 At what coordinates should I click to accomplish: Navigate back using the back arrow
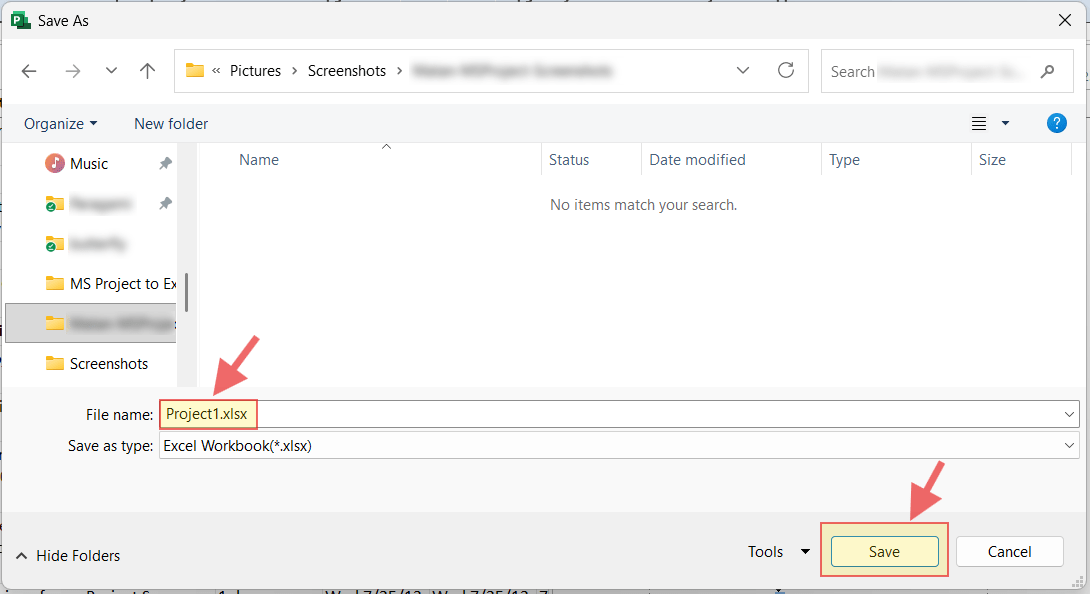point(28,70)
